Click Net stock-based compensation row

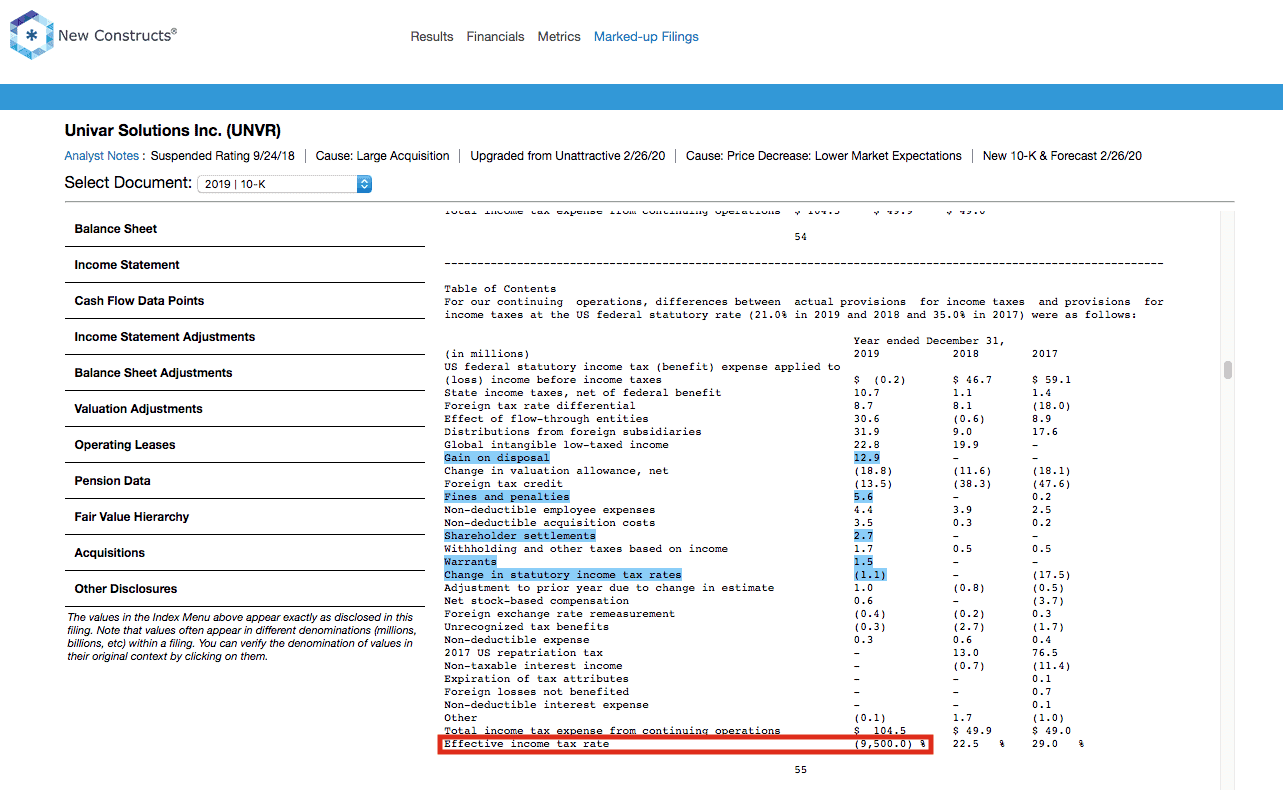click(x=537, y=601)
